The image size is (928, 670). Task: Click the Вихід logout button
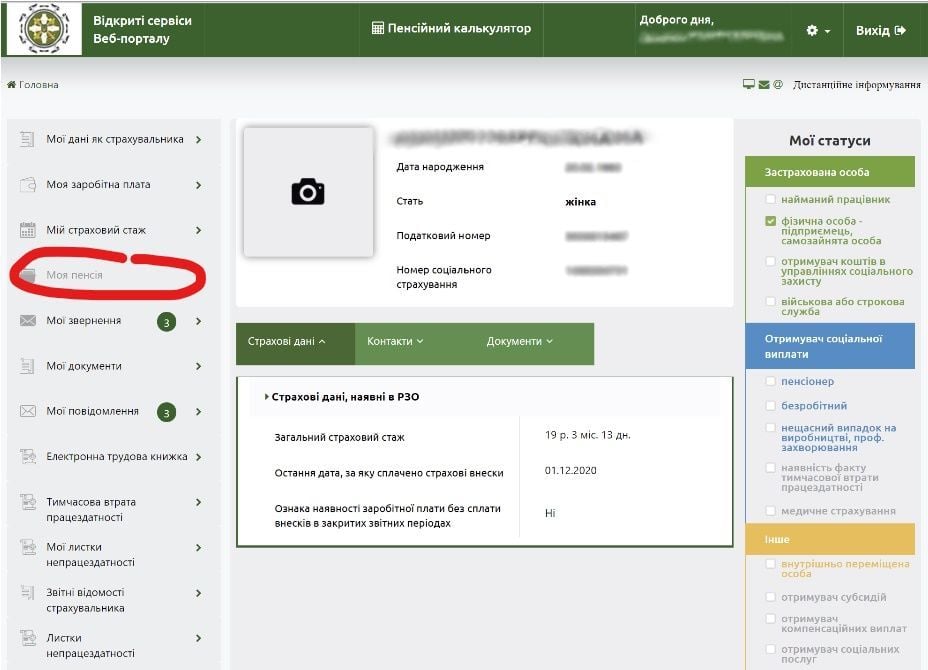[x=881, y=30]
